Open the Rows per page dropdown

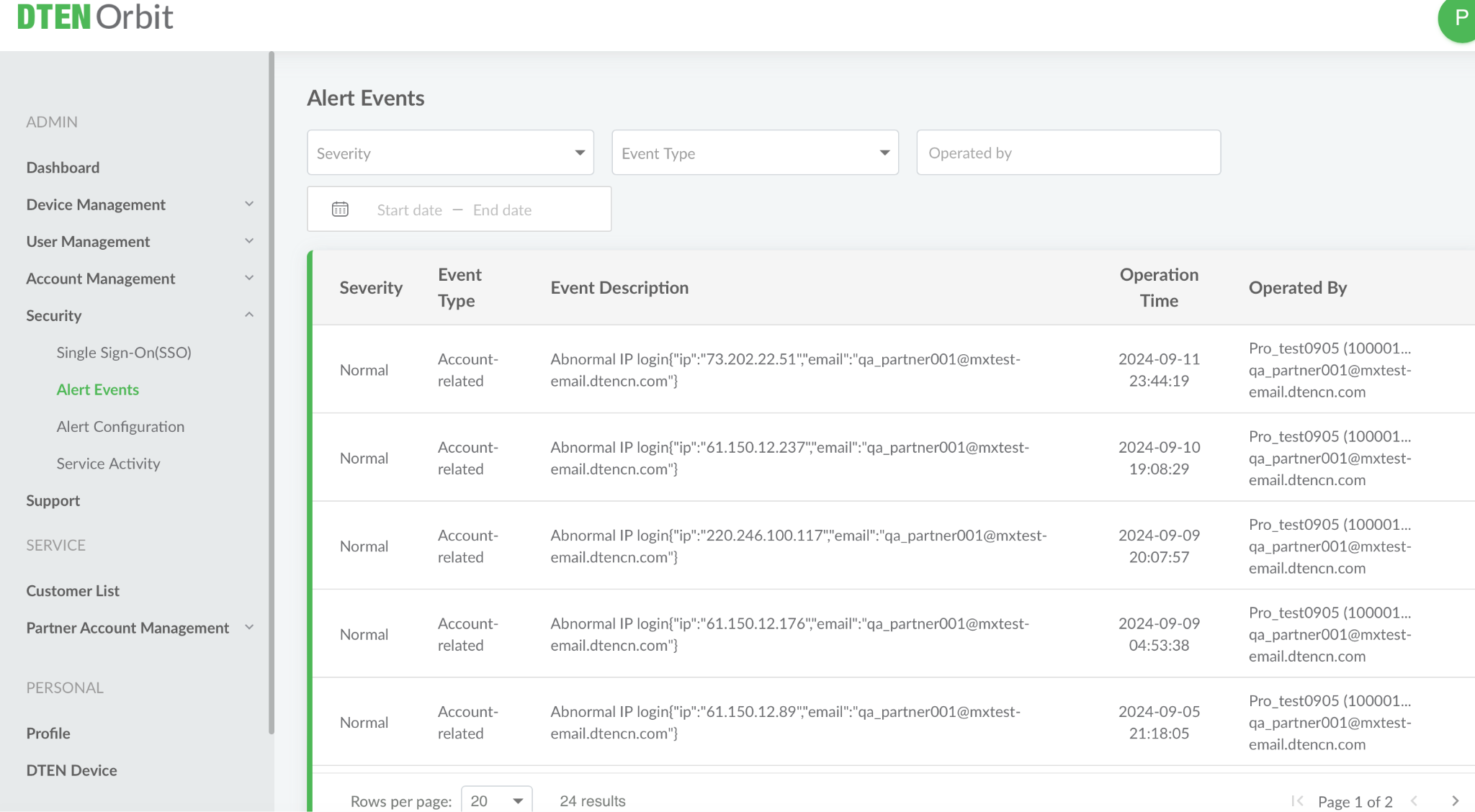point(496,800)
